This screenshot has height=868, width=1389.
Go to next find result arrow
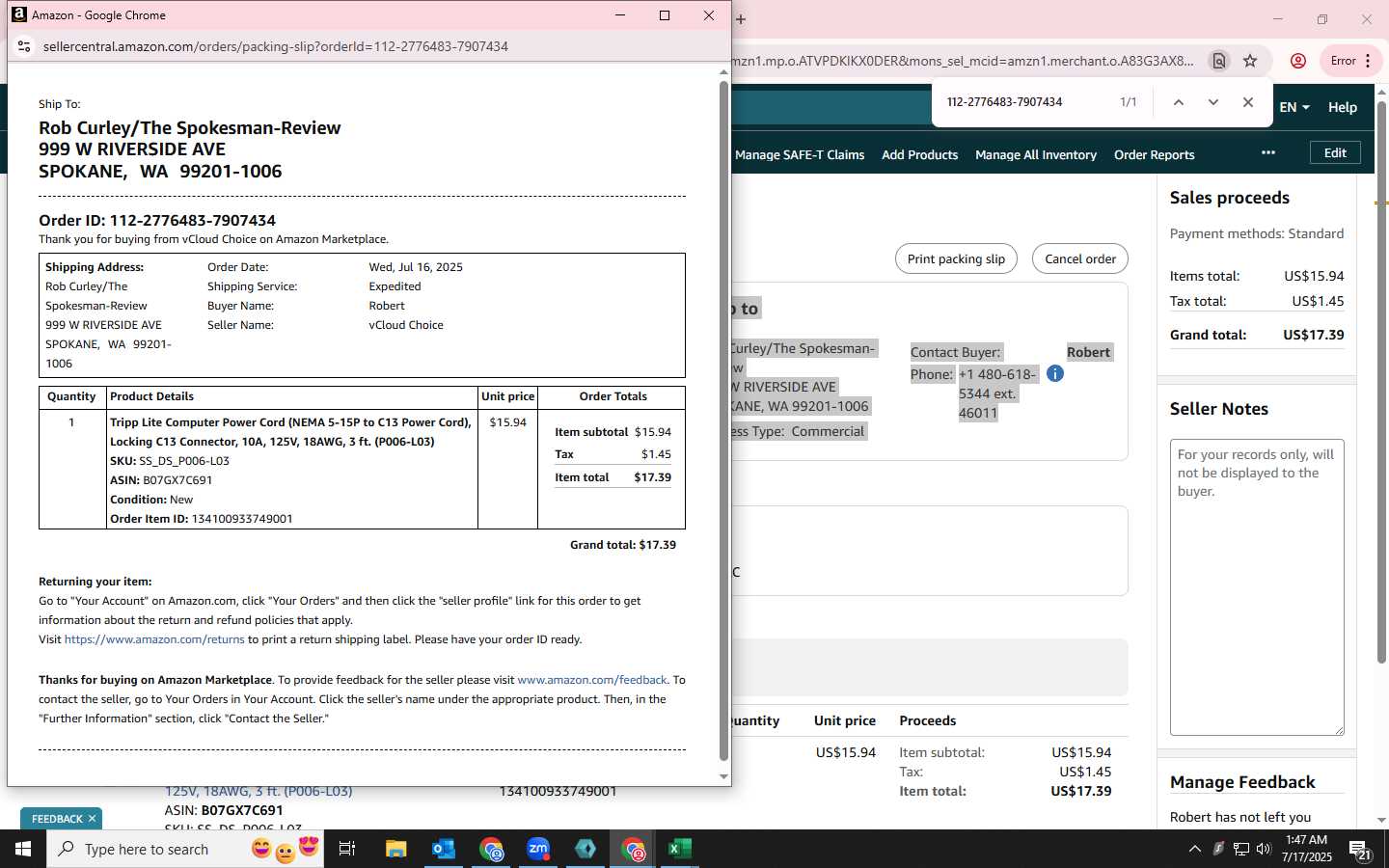1212,102
